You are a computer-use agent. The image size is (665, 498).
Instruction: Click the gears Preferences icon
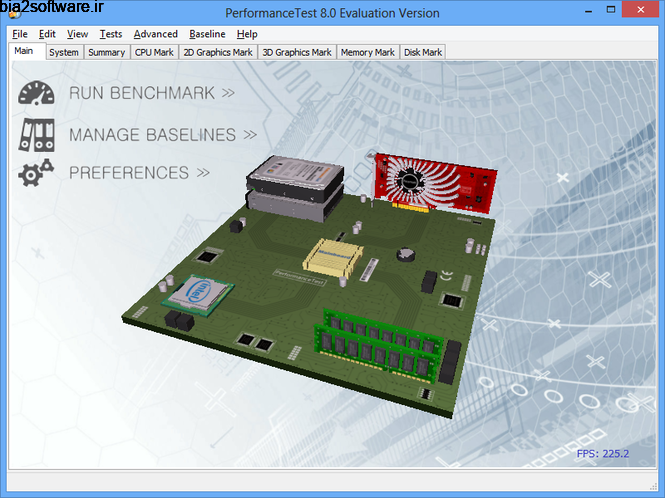coord(36,173)
